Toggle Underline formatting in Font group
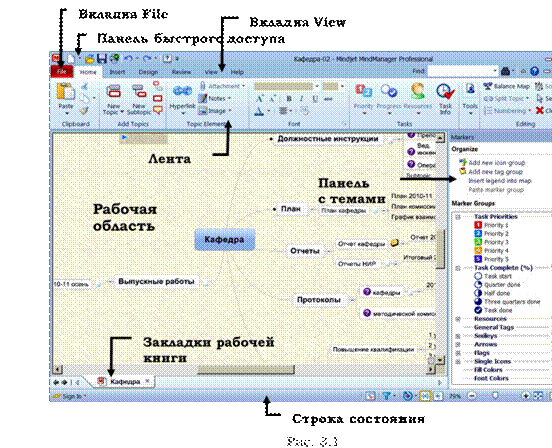Image resolution: width=552 pixels, height=448 pixels. [x=315, y=99]
